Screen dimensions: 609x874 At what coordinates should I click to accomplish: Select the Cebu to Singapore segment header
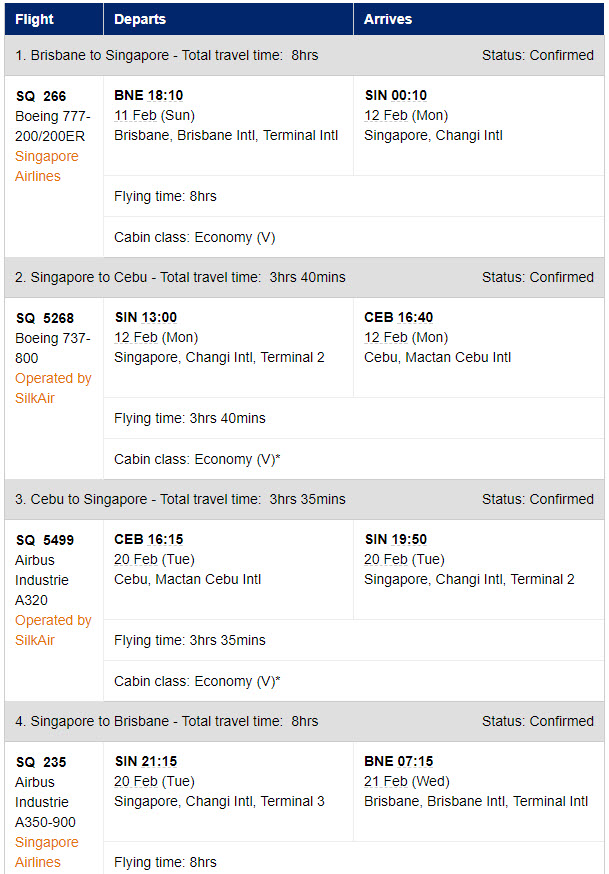tap(304, 499)
